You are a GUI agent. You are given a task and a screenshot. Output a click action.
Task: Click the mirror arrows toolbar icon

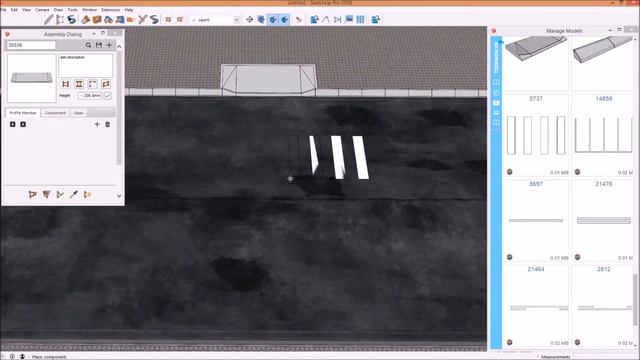(337, 19)
